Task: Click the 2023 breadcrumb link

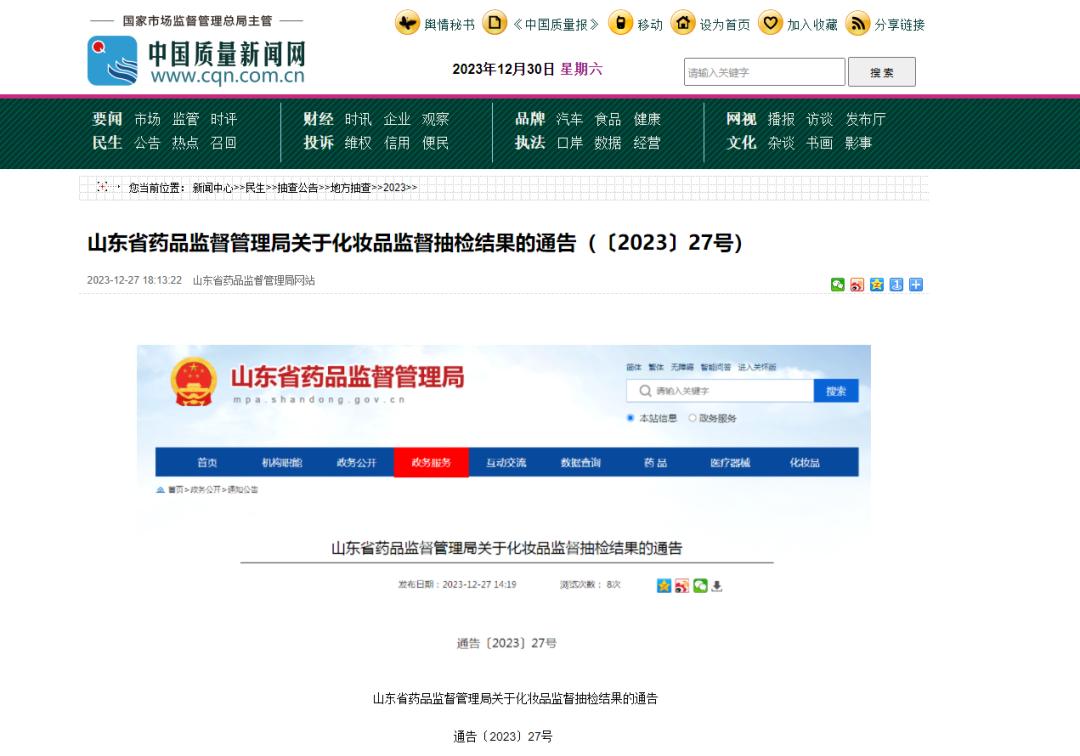Action: (395, 187)
